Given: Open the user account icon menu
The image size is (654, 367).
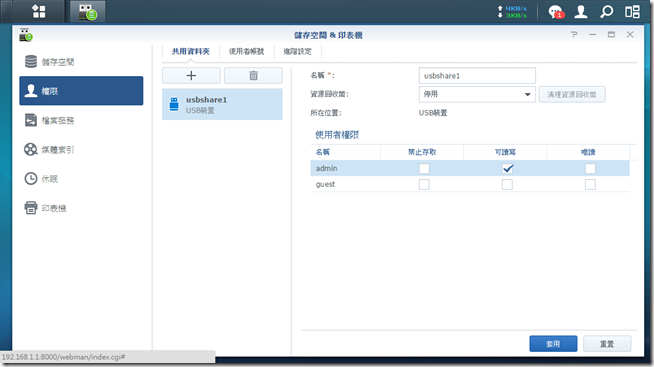Looking at the screenshot, I should pos(581,12).
